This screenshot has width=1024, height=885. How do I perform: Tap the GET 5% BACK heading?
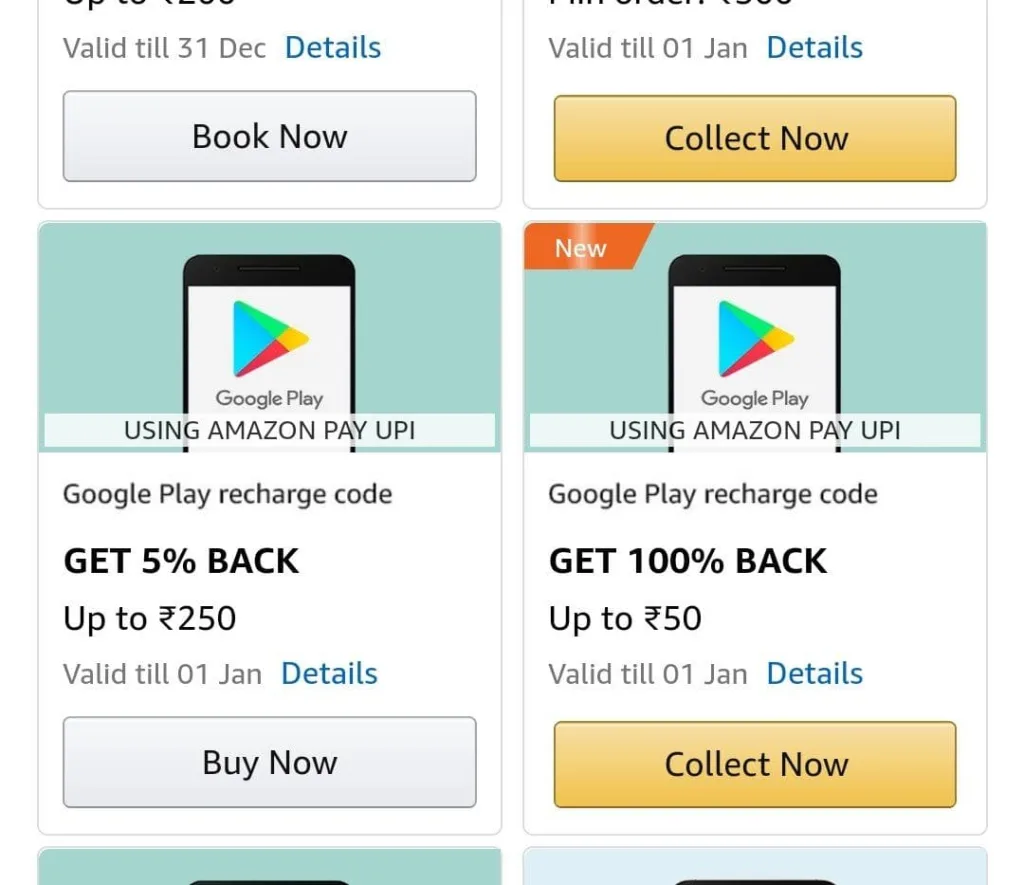click(181, 561)
